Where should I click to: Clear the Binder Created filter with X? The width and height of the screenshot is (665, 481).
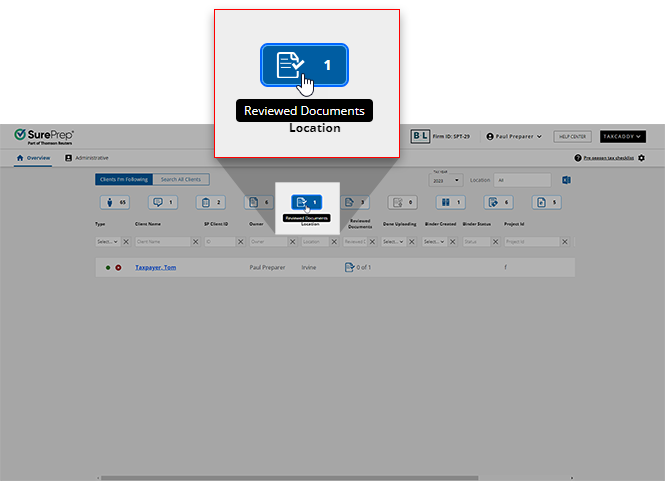click(453, 242)
